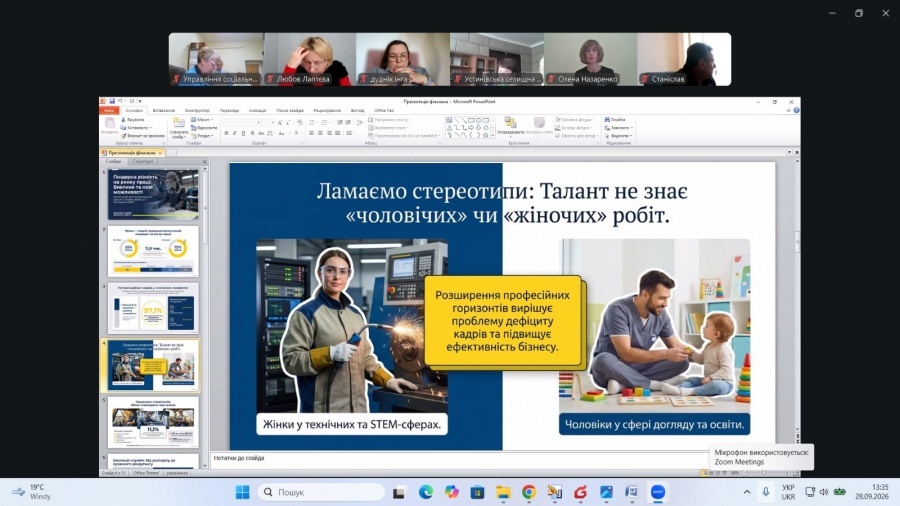
Task: Click the Paste (Вставити) clipboard icon
Action: (109, 123)
